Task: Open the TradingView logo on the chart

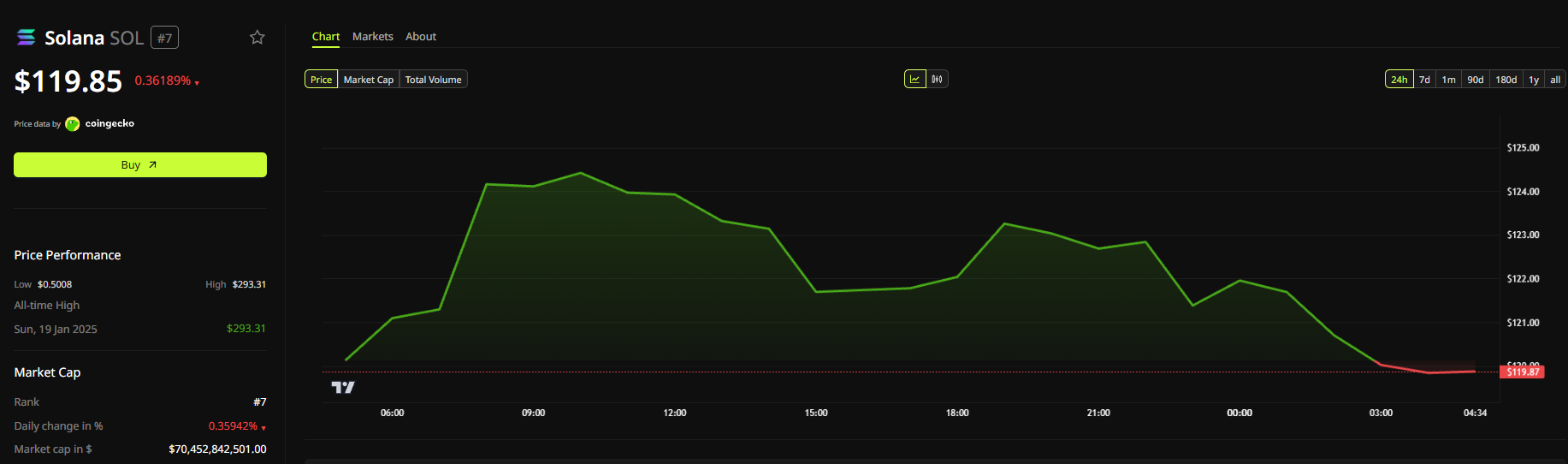Action: tap(343, 388)
